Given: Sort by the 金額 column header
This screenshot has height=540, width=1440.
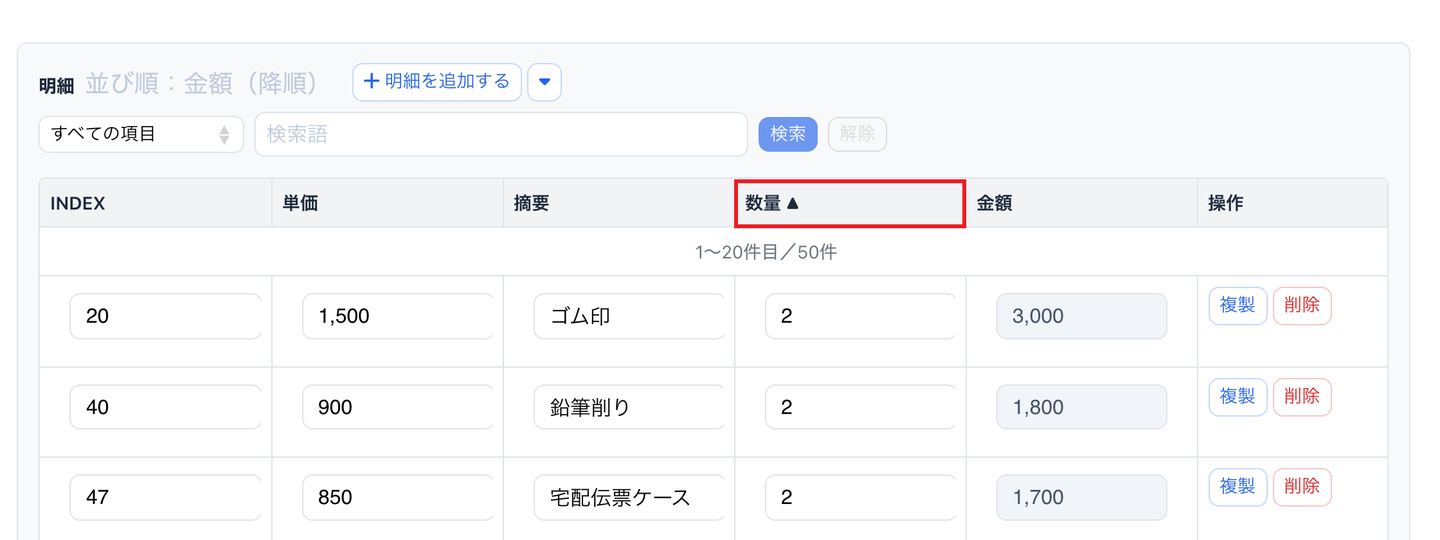Looking at the screenshot, I should pos(1082,203).
